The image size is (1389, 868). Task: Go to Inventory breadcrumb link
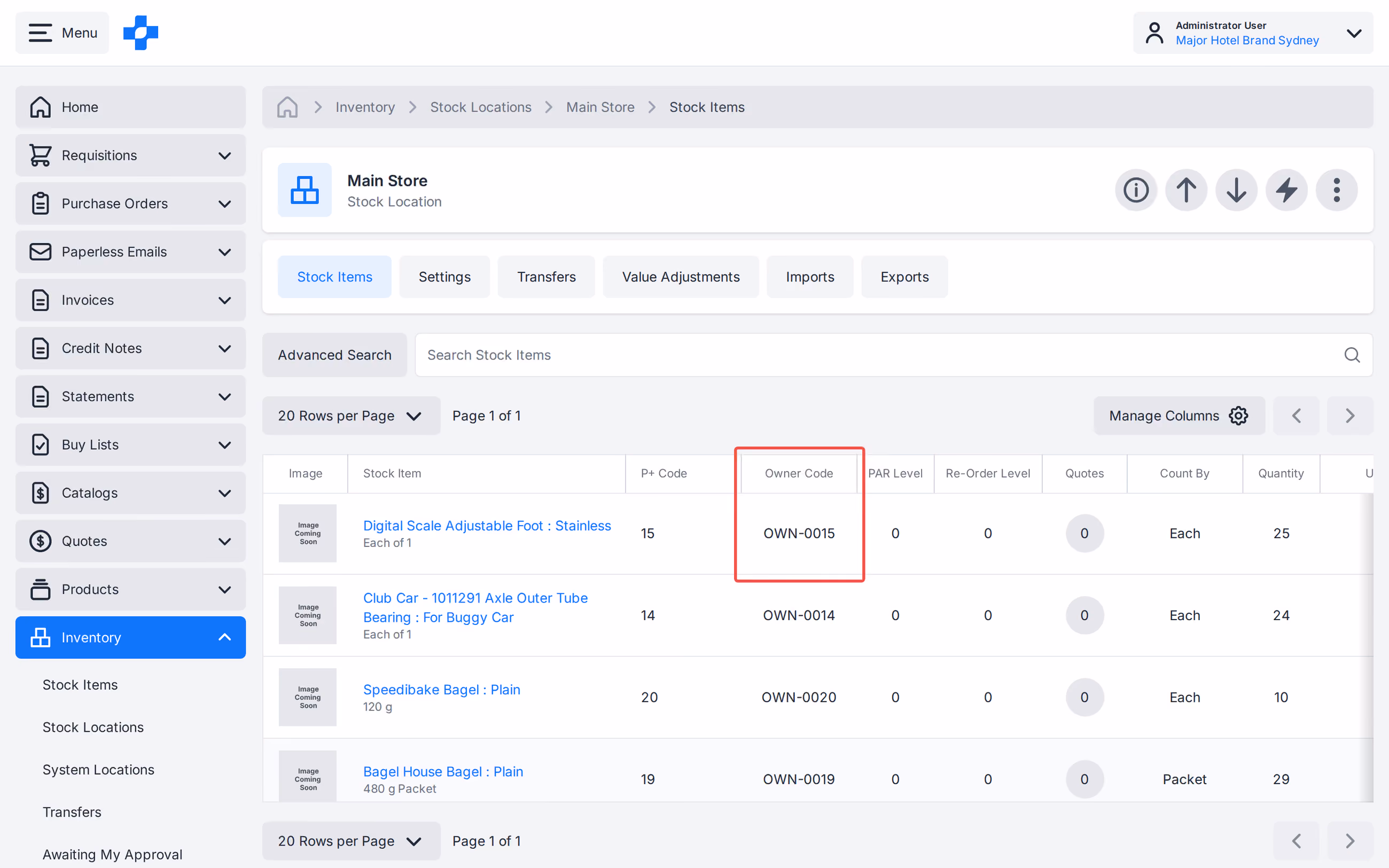coord(365,107)
